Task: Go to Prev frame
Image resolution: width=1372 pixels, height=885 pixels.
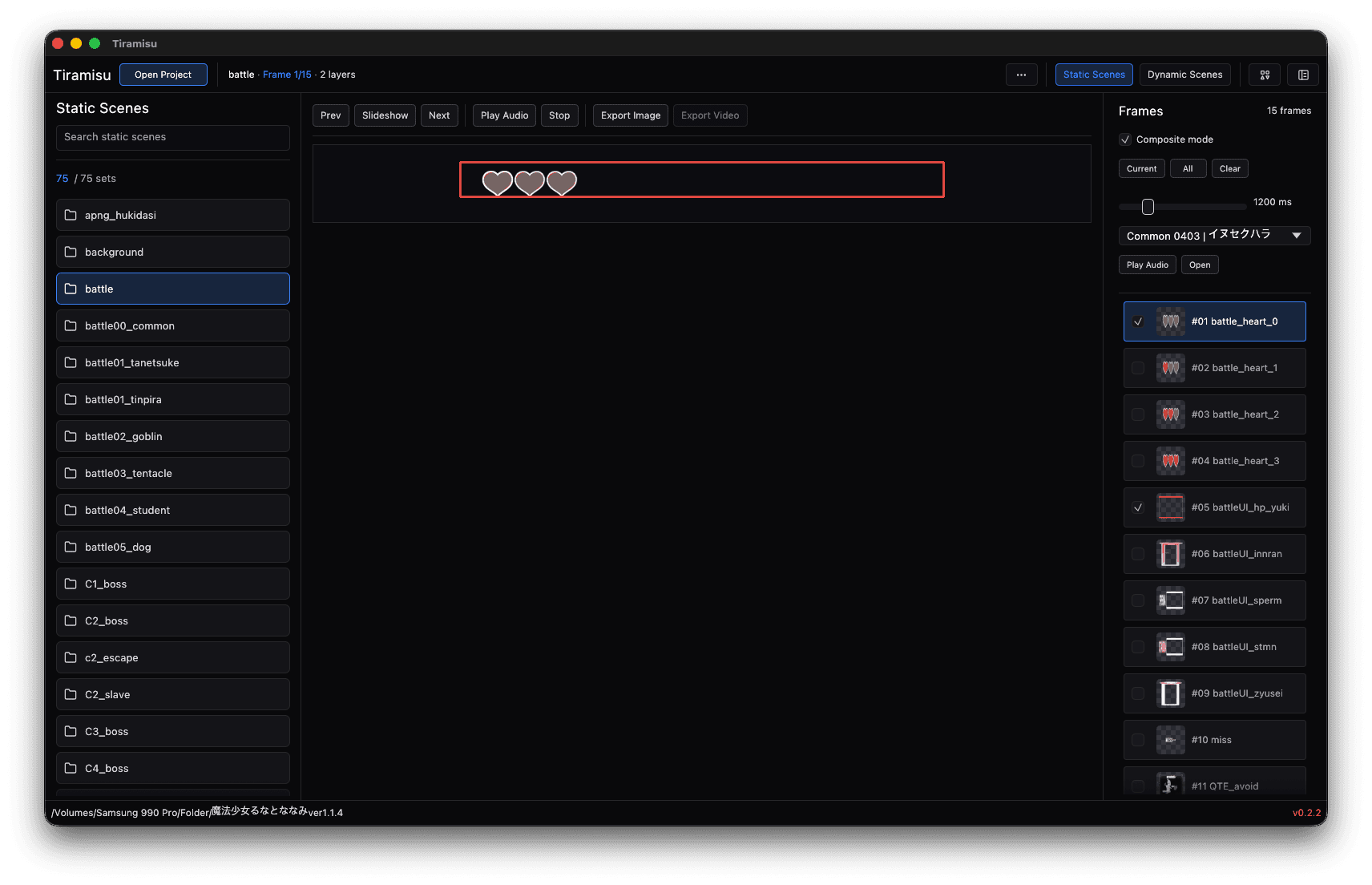Action: coord(330,115)
